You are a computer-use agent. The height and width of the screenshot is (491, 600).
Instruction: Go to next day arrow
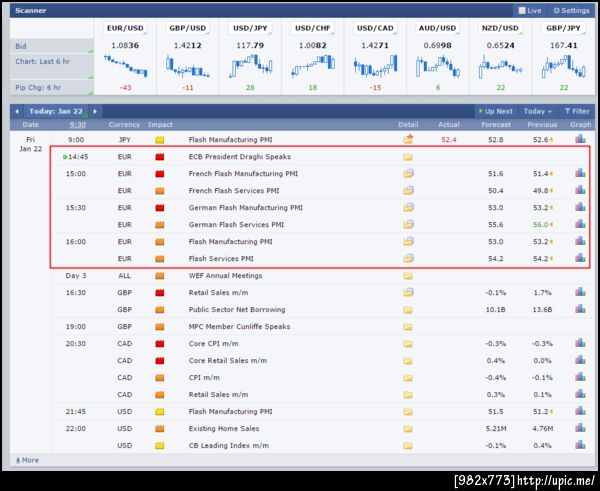pos(95,111)
